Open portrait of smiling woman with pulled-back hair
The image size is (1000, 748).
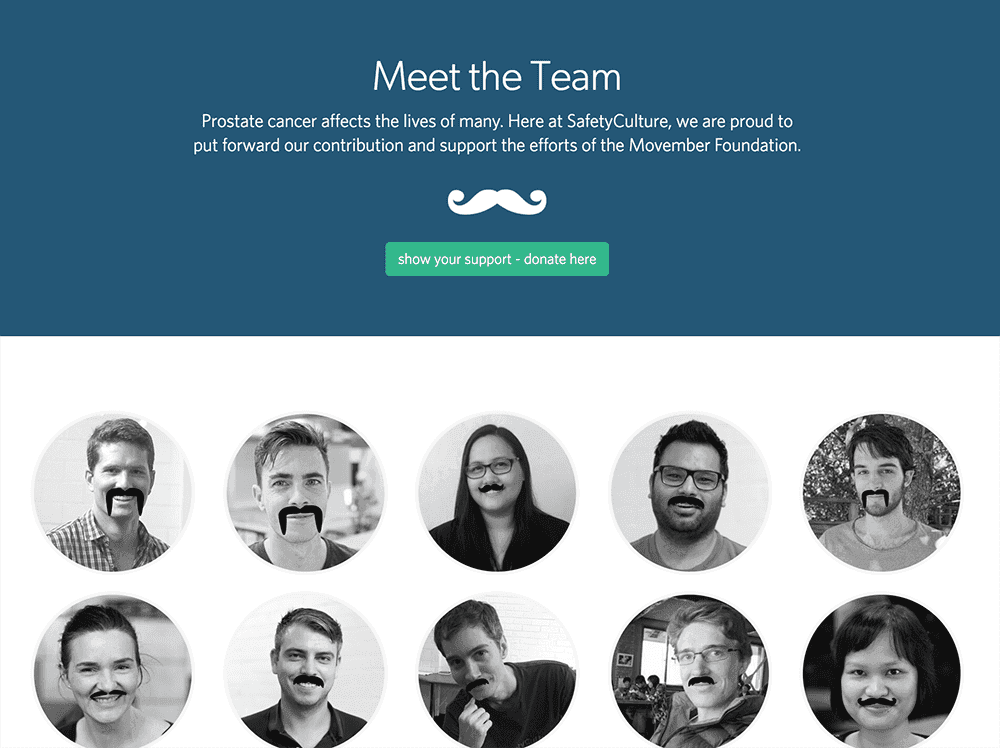113,671
